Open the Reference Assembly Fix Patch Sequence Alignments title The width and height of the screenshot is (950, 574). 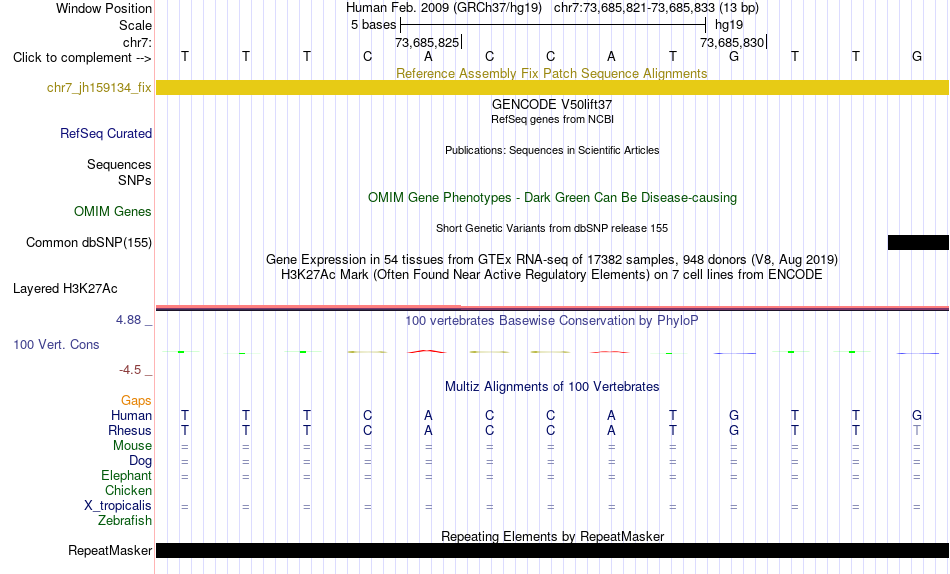click(551, 73)
